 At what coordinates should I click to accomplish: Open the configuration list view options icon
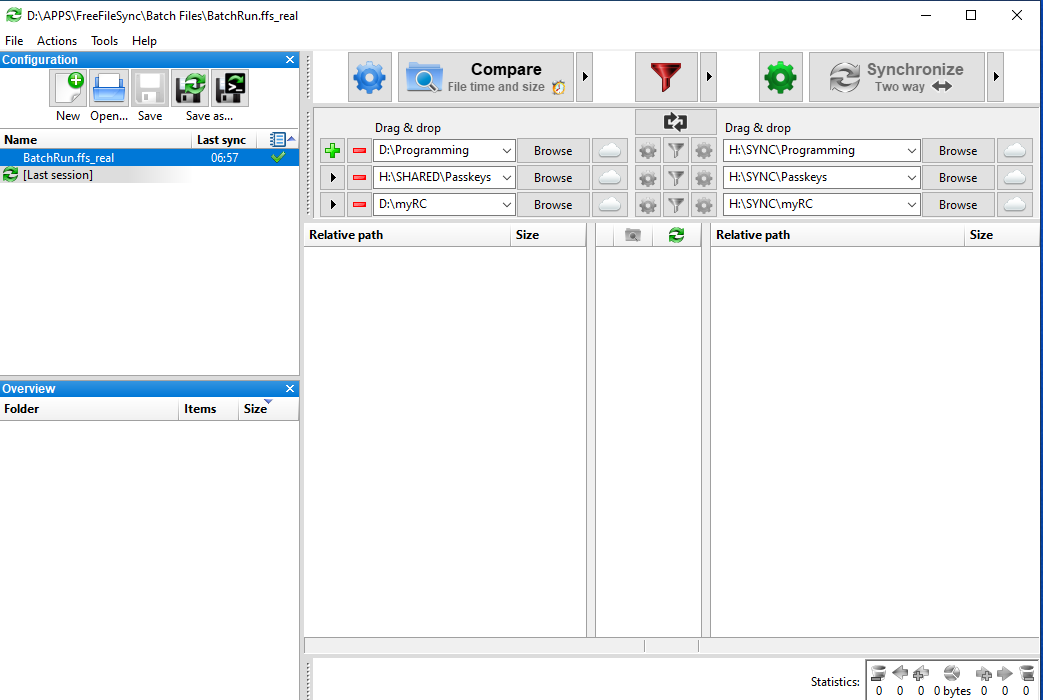(x=278, y=140)
